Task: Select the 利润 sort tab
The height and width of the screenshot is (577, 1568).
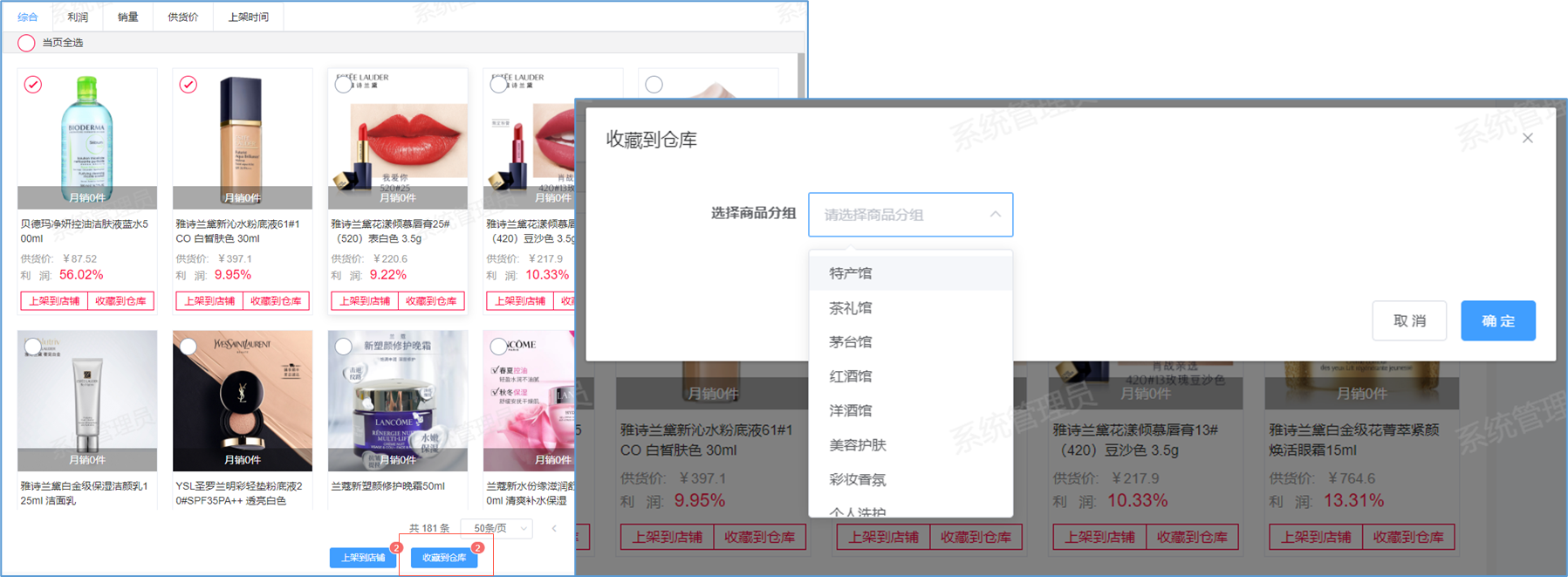Action: pyautogui.click(x=78, y=17)
